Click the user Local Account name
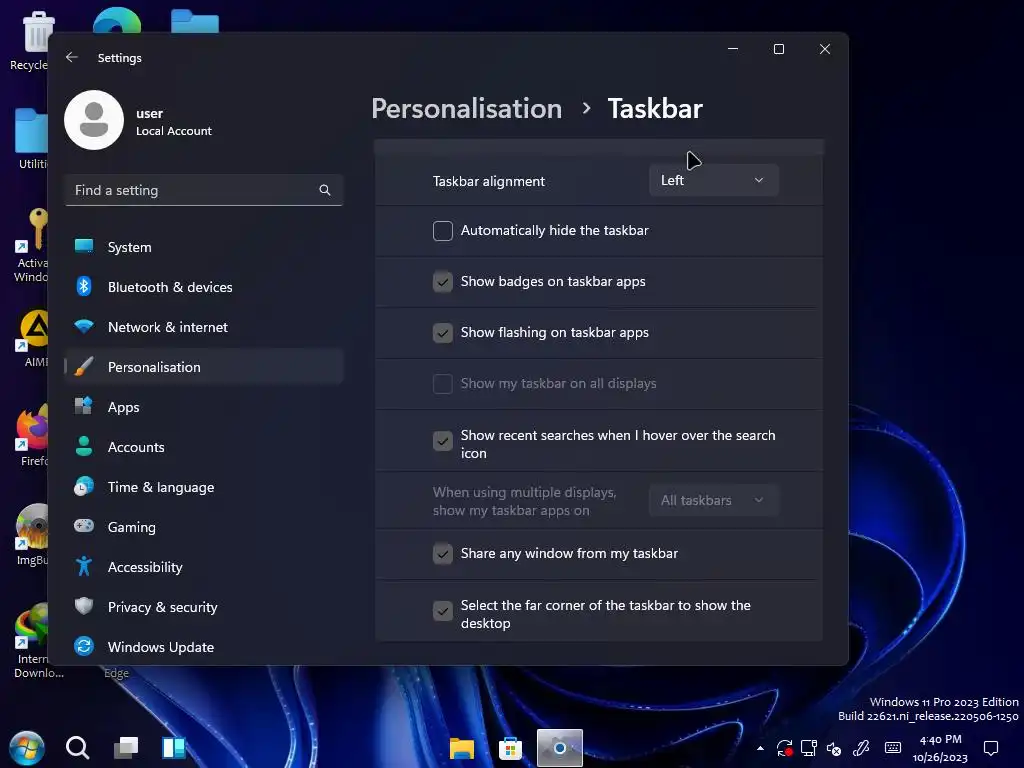Viewport: 1024px width, 768px height. [x=174, y=122]
